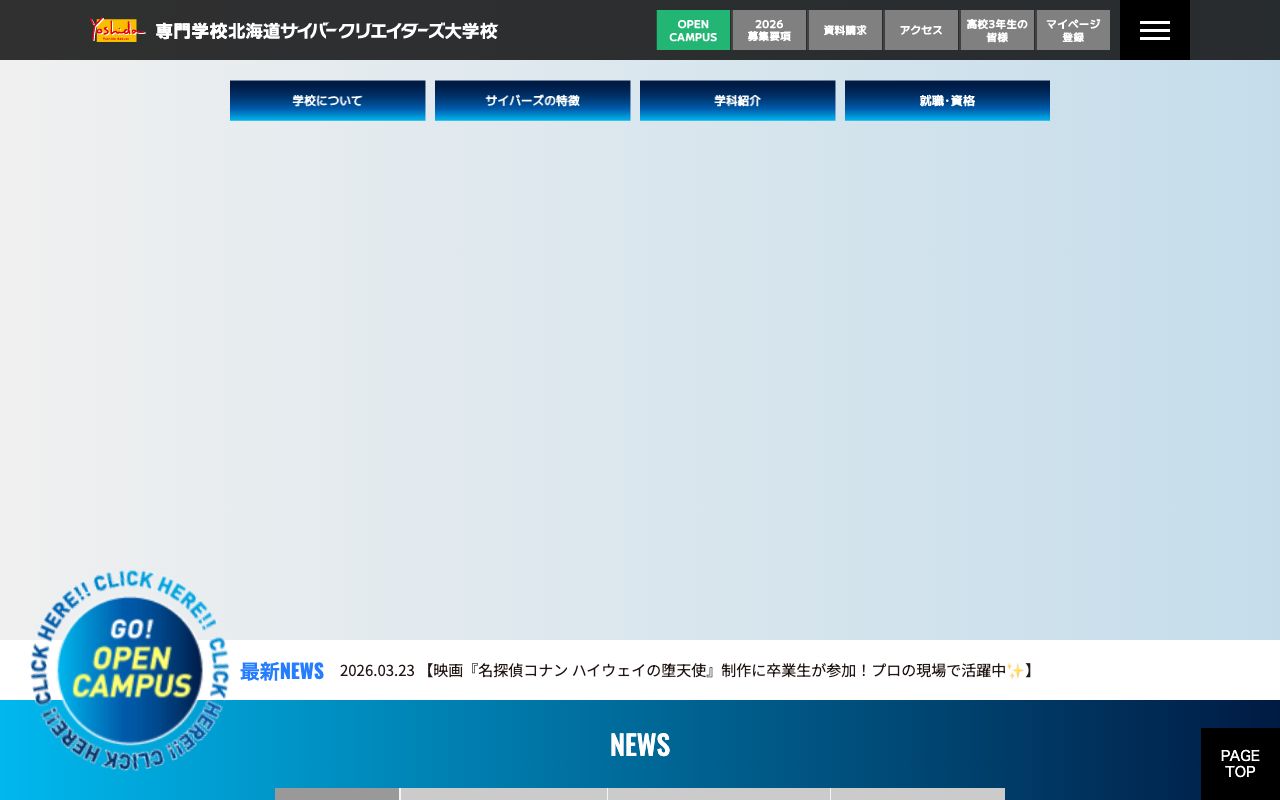
Task: Click the GO! OPEN CAMPUS circular badge
Action: coord(130,670)
